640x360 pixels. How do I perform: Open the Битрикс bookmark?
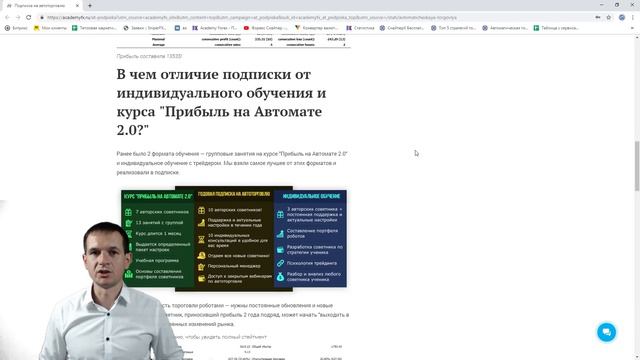coord(16,28)
